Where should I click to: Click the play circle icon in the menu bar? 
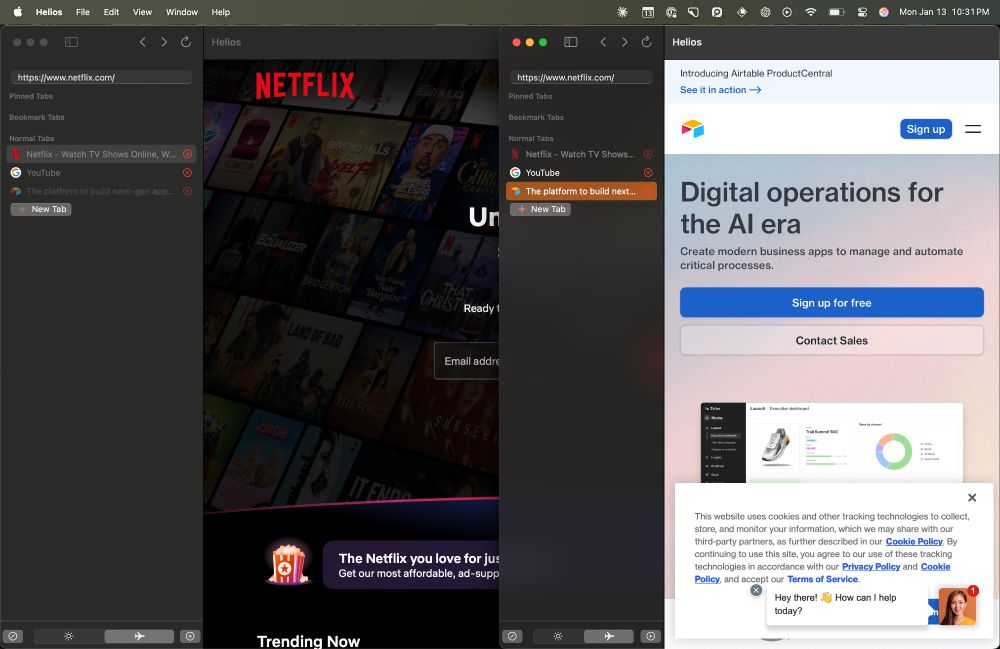pos(787,12)
